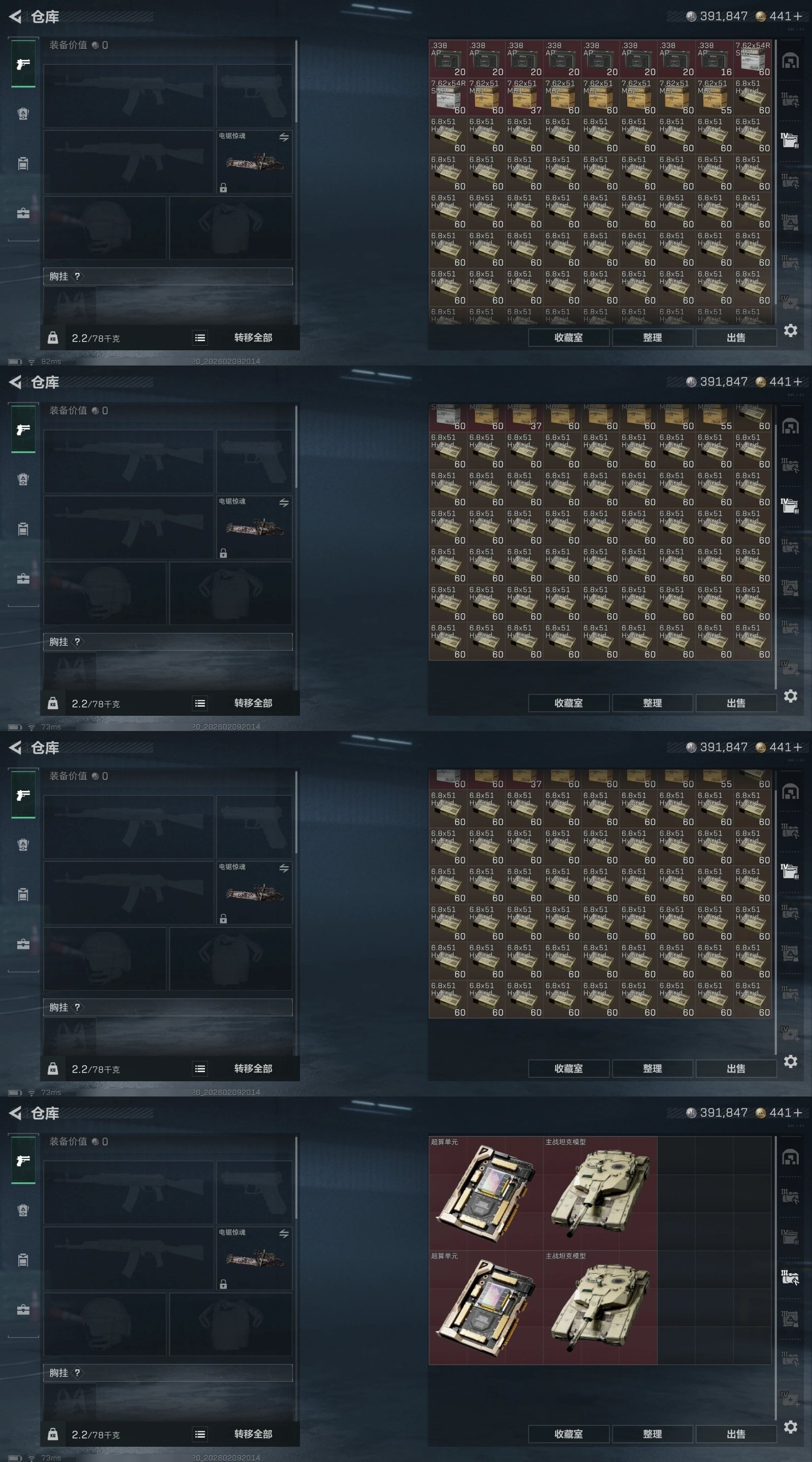Screen dimensions: 812x1462
Task: Click the briefcase sidebar icon in the 超算单元 screen
Action: pos(23,1309)
